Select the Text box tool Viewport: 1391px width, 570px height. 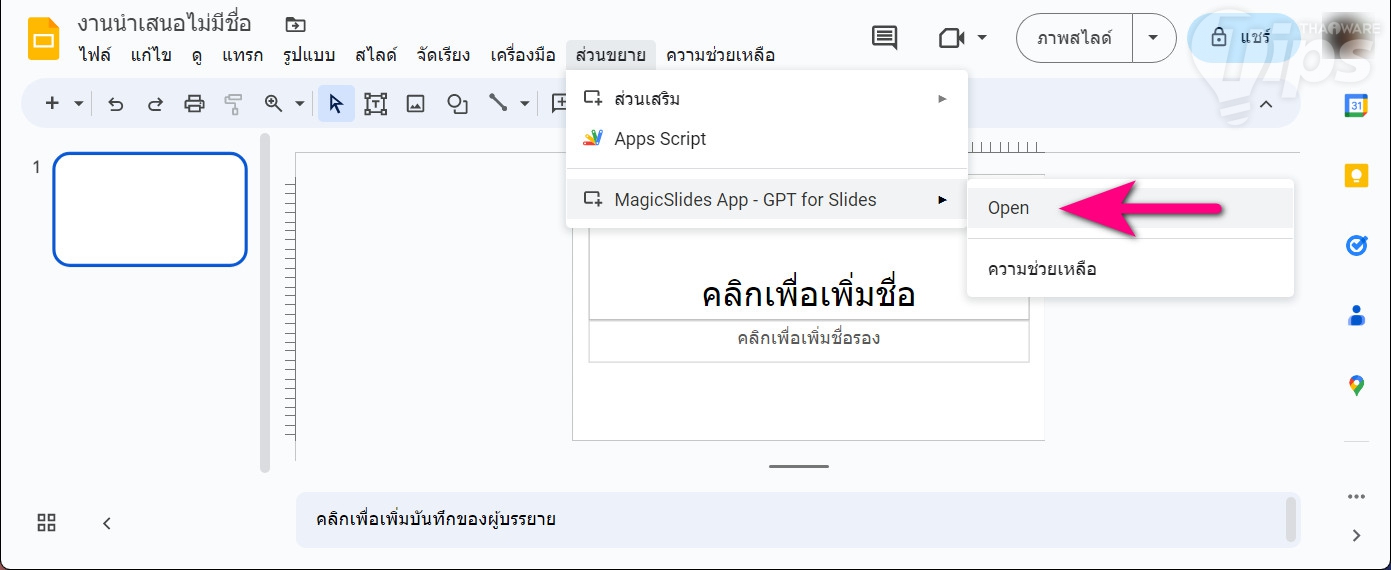[375, 103]
